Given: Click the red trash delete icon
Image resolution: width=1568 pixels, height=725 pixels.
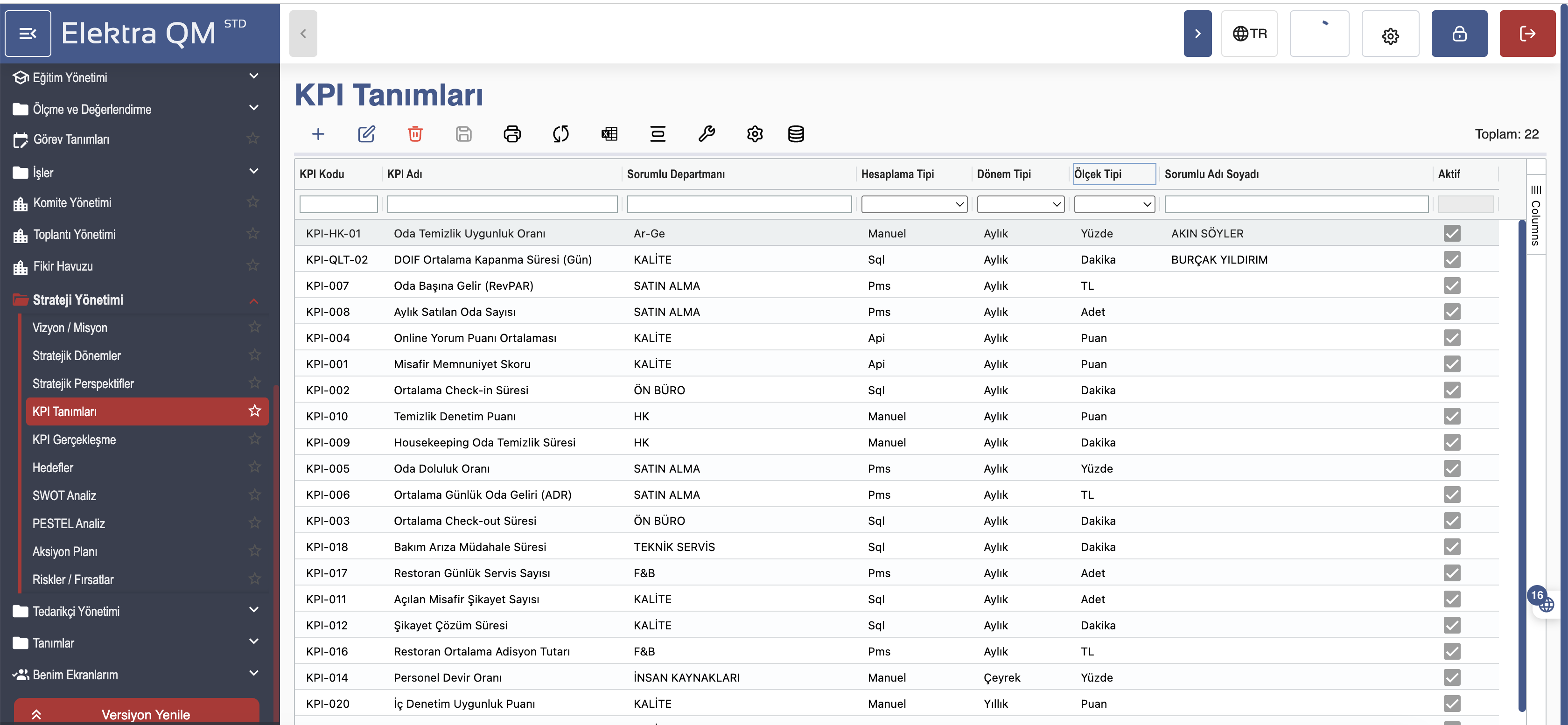Looking at the screenshot, I should tap(415, 134).
